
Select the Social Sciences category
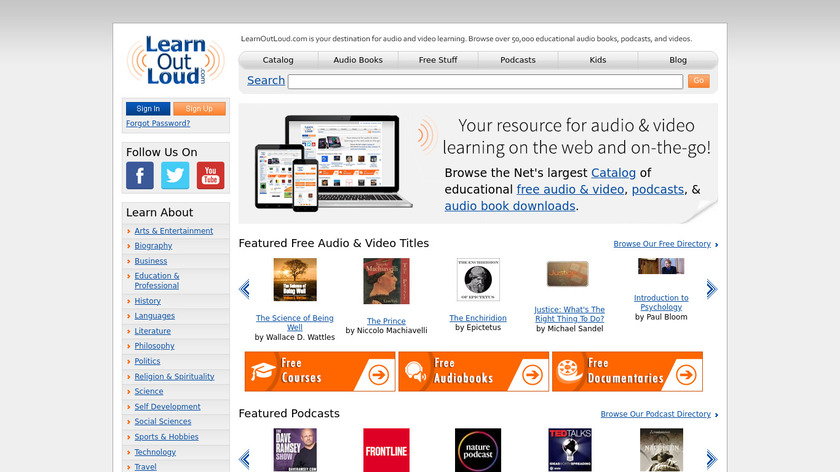tap(163, 422)
